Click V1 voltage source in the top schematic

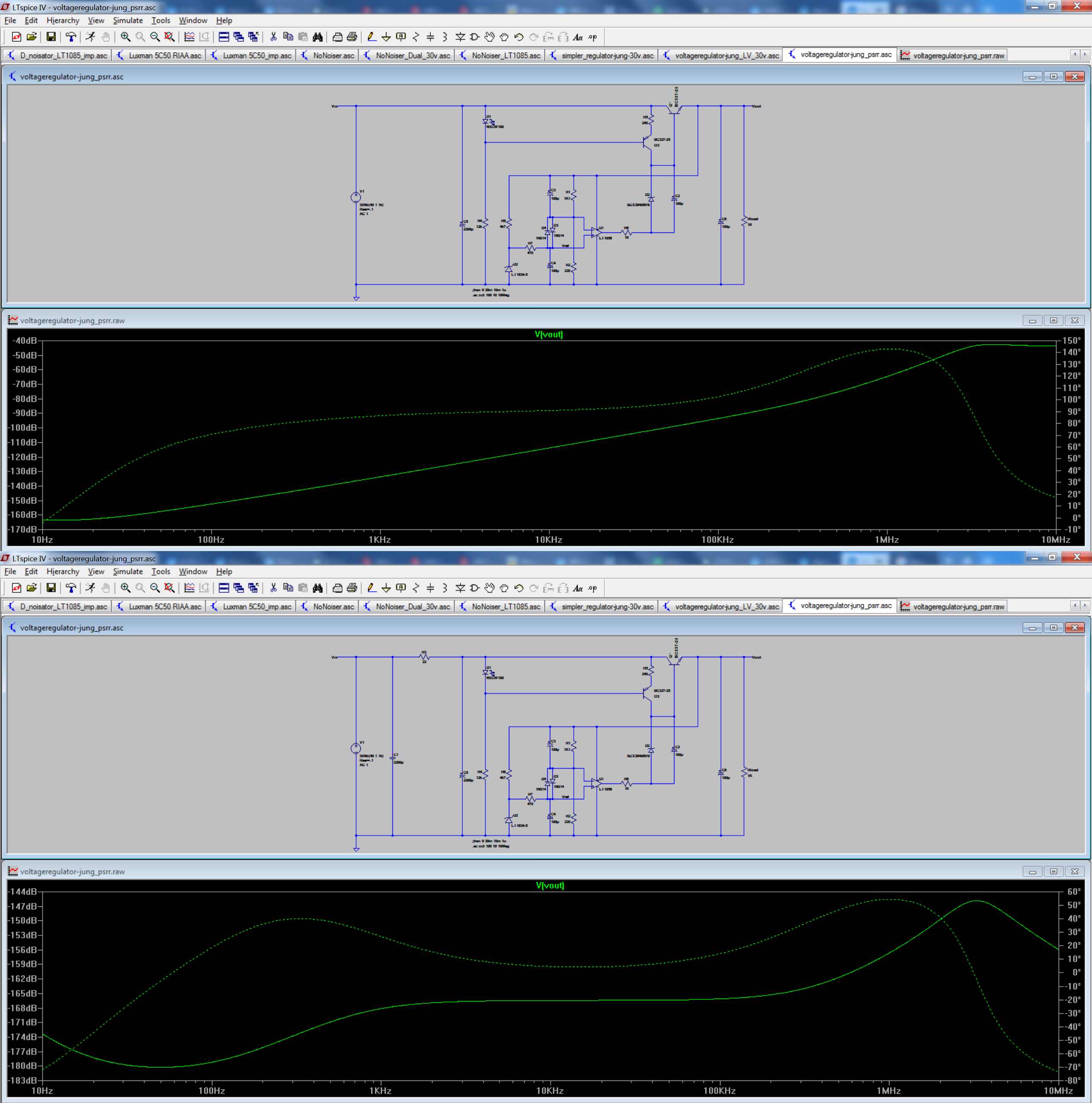tap(356, 197)
